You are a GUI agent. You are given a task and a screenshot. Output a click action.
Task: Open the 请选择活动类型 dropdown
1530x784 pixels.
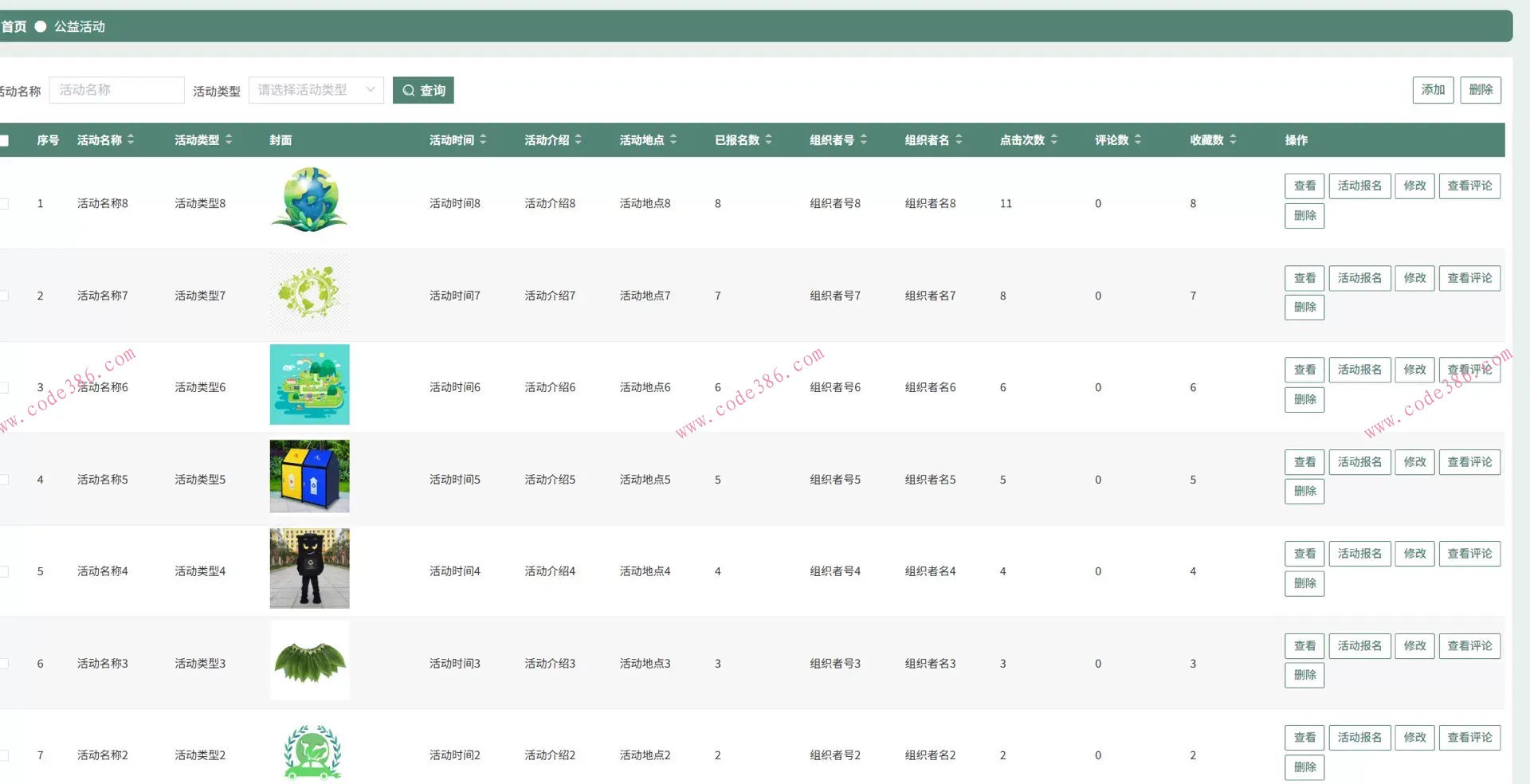click(x=316, y=90)
